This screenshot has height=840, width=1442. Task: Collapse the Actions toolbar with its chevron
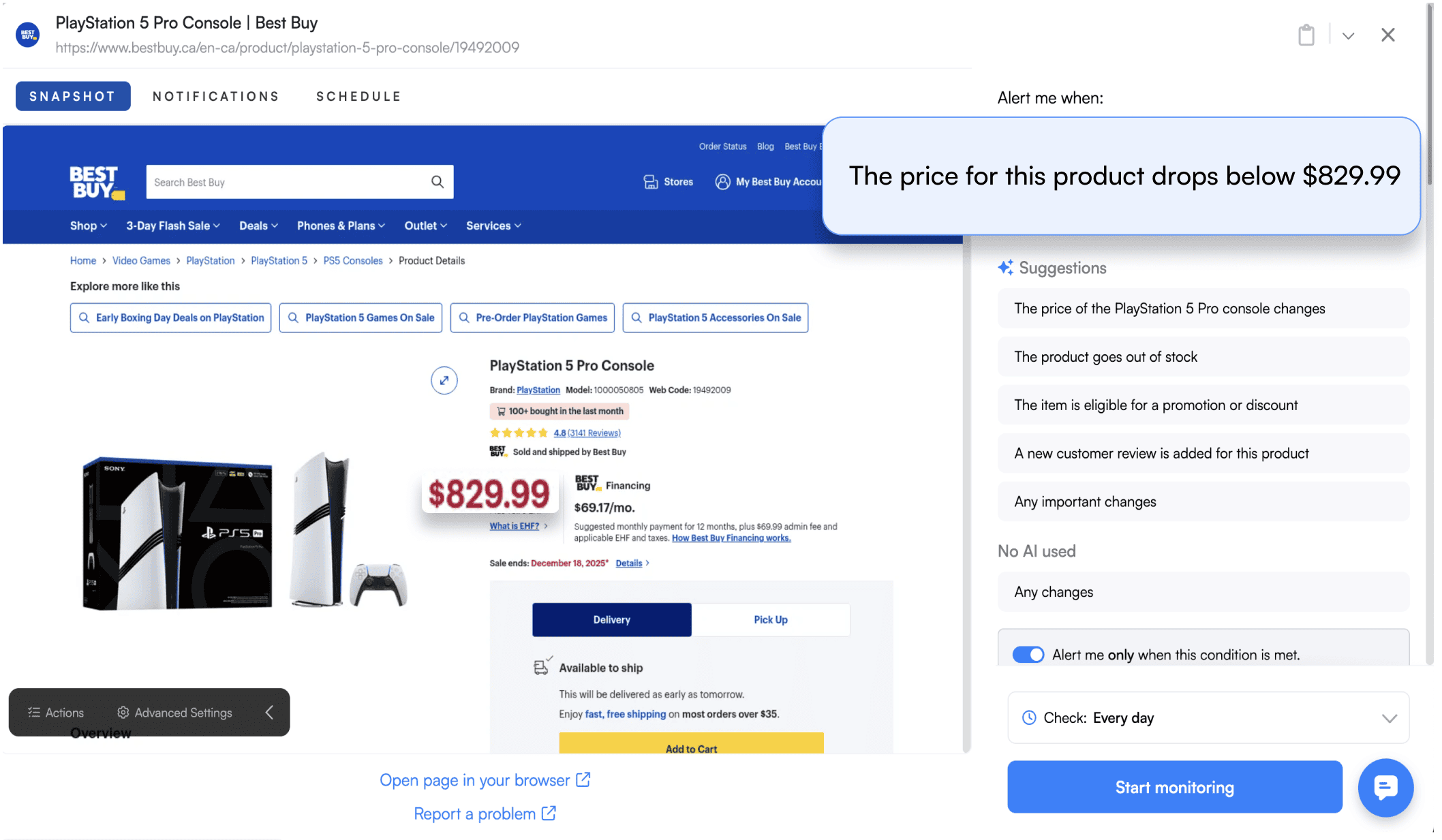point(269,712)
